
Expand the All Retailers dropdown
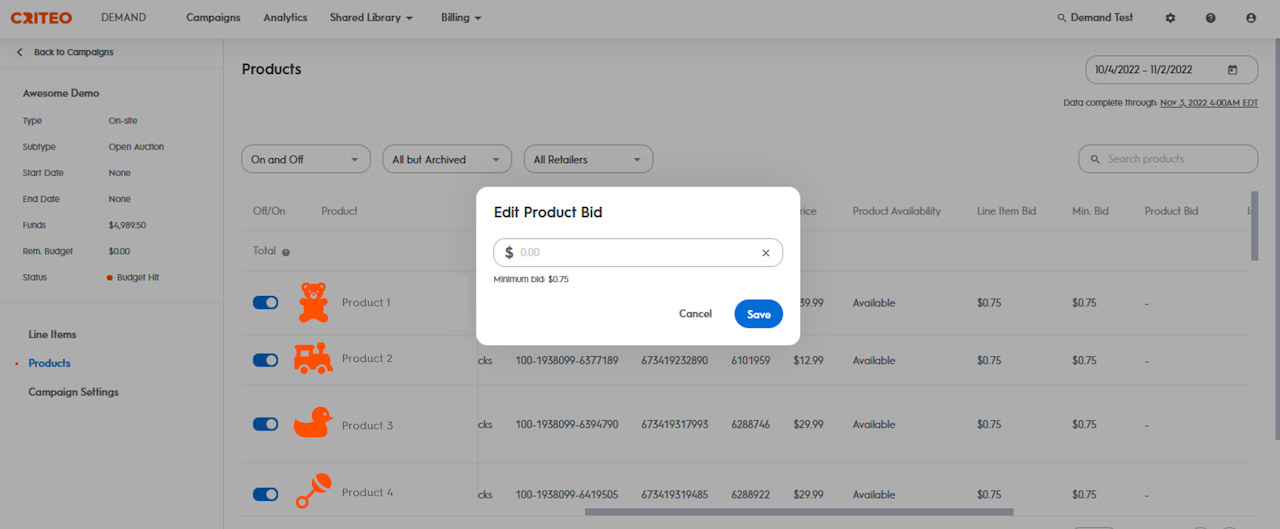pos(588,159)
